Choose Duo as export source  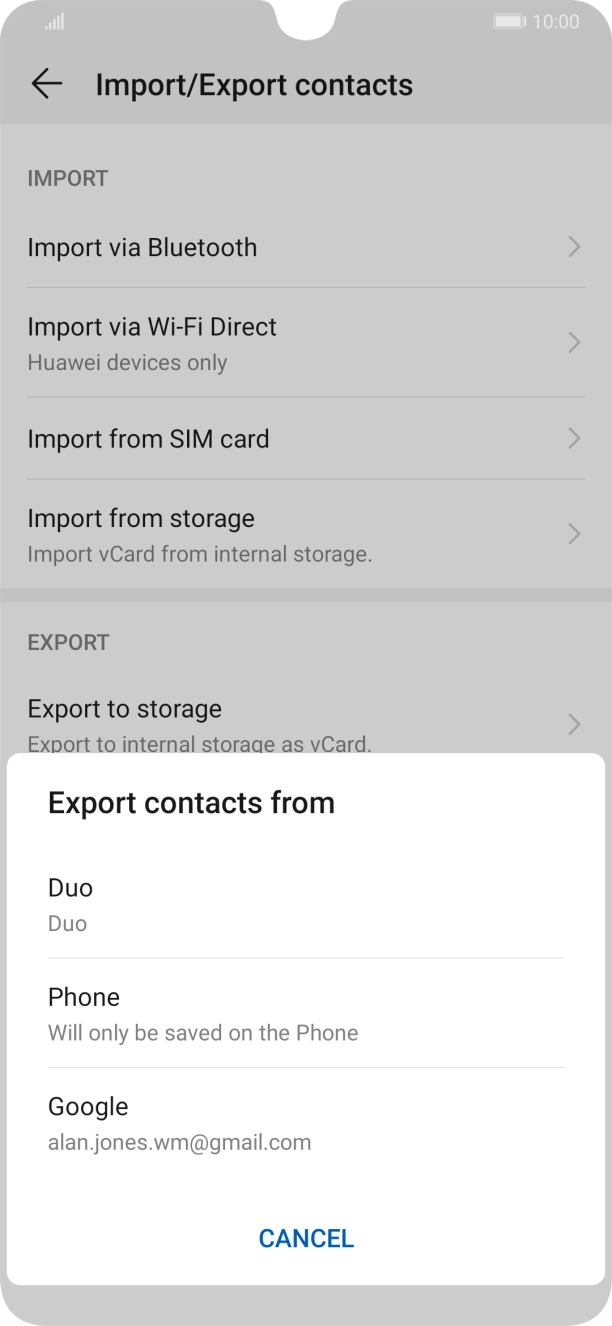(x=70, y=903)
